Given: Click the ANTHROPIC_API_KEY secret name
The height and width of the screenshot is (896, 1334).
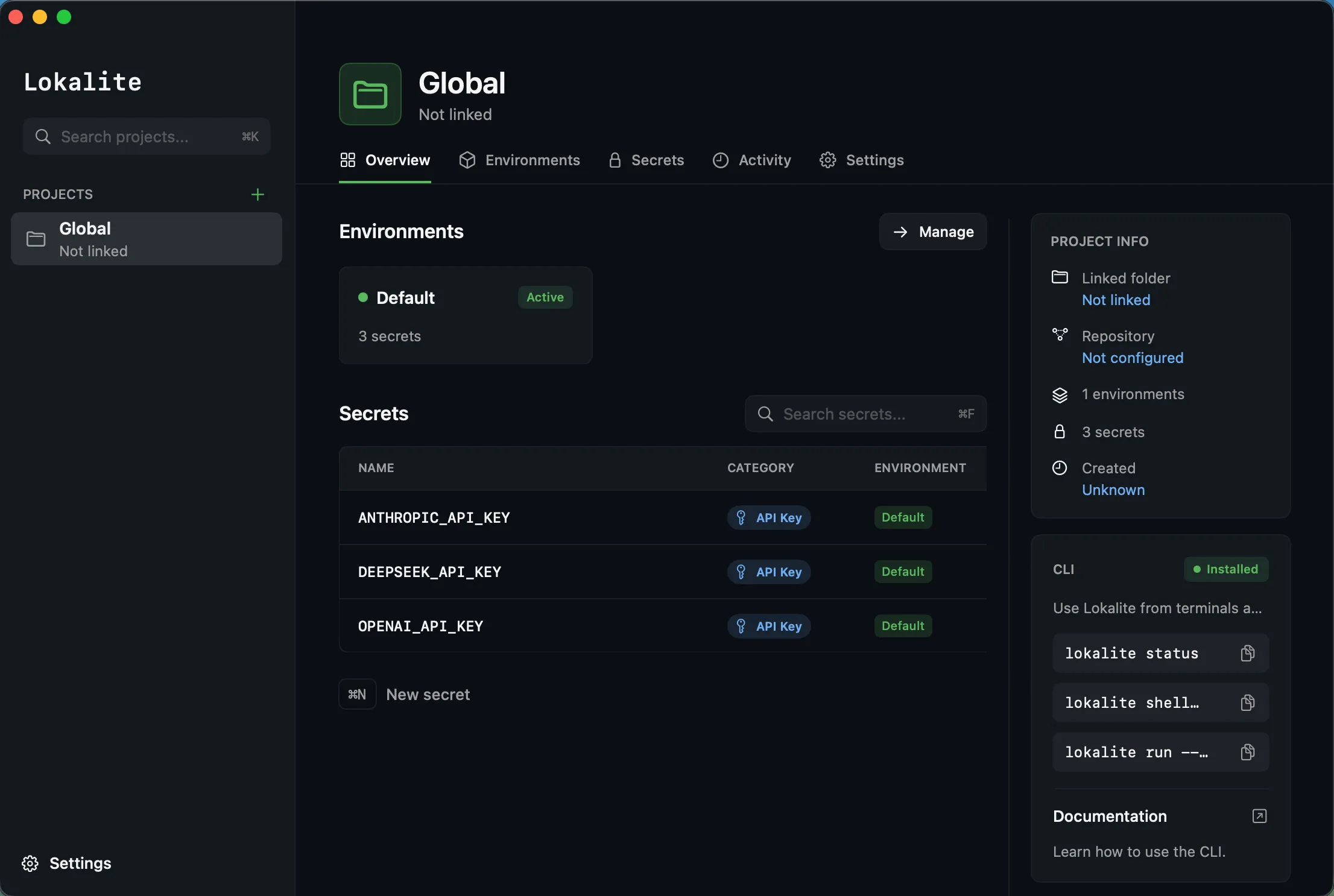Looking at the screenshot, I should point(434,518).
